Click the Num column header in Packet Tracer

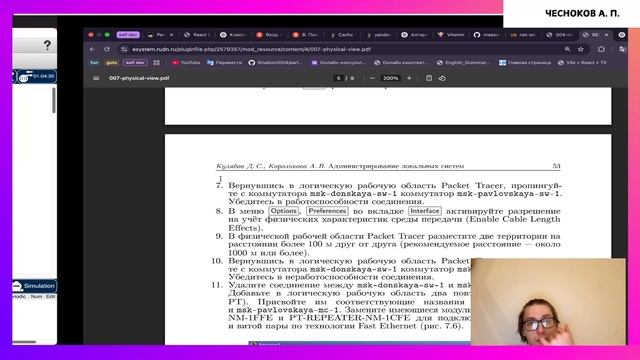tap(36, 297)
